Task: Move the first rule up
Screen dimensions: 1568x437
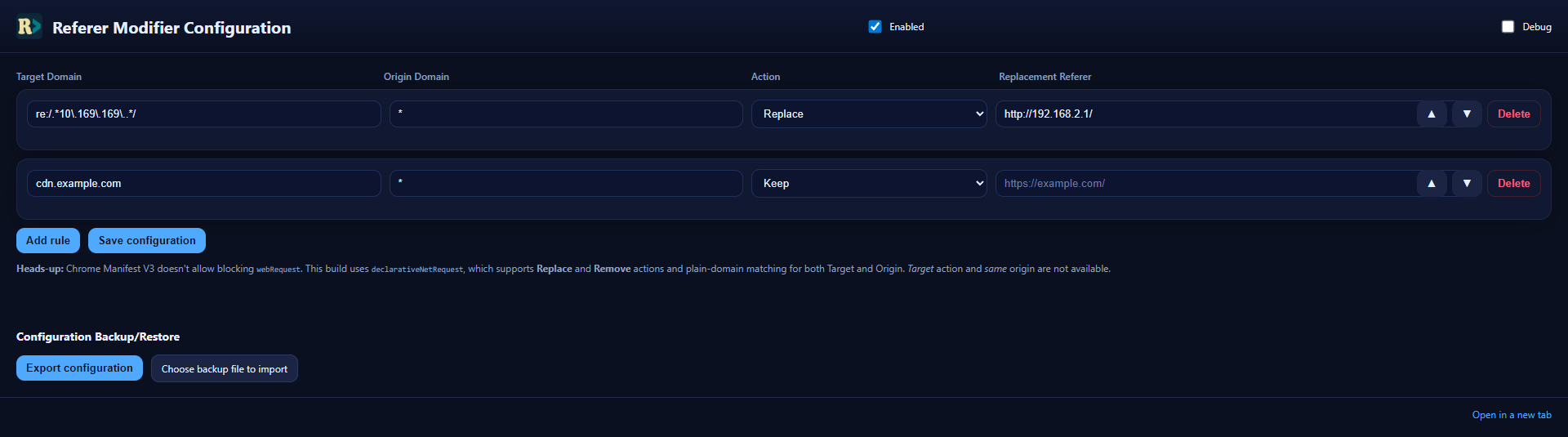Action: [1431, 114]
